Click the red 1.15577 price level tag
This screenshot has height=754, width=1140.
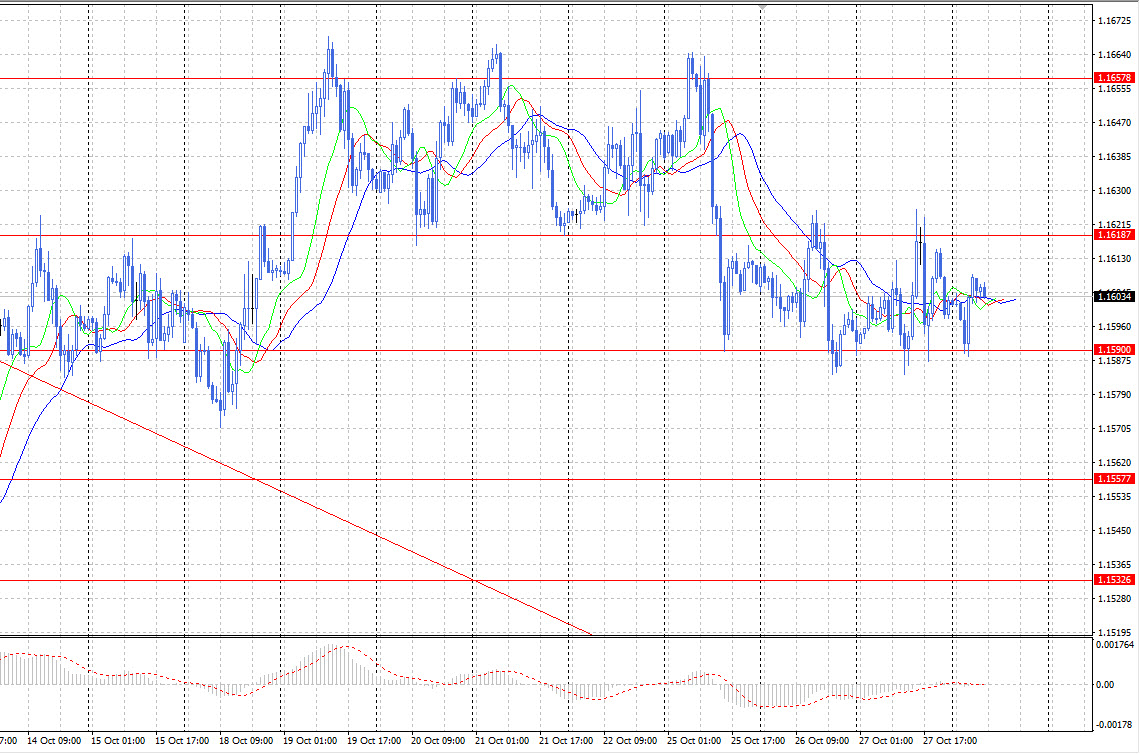tap(1114, 478)
